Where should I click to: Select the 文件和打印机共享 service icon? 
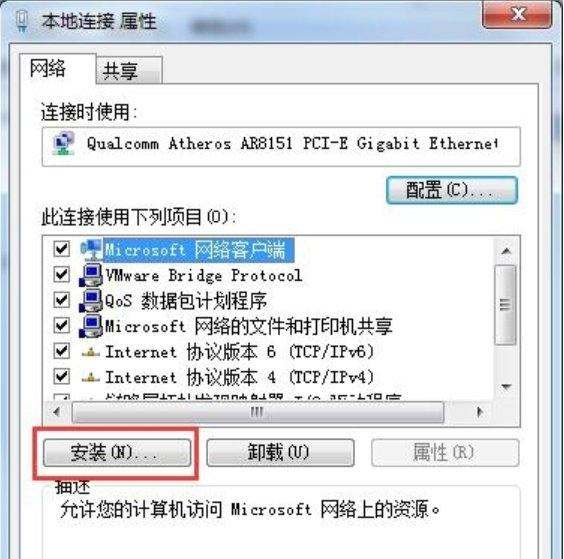(x=91, y=326)
